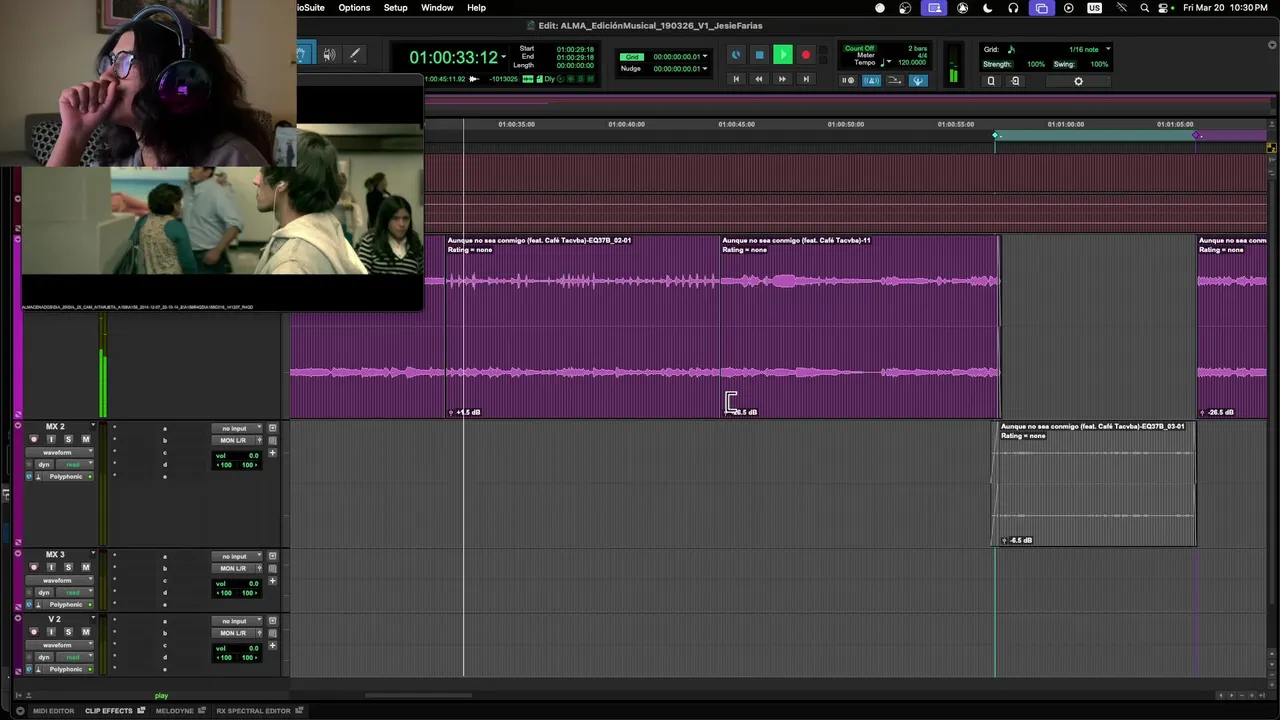Open the Help menu
1280x720 pixels.
(x=476, y=8)
